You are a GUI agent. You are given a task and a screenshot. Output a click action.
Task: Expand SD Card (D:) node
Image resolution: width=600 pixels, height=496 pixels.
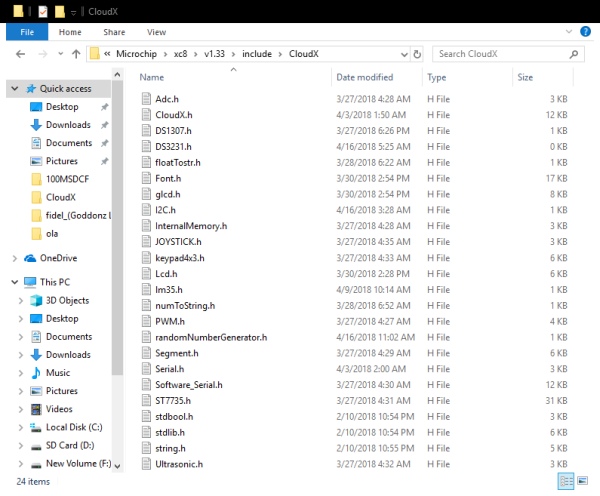click(21, 446)
